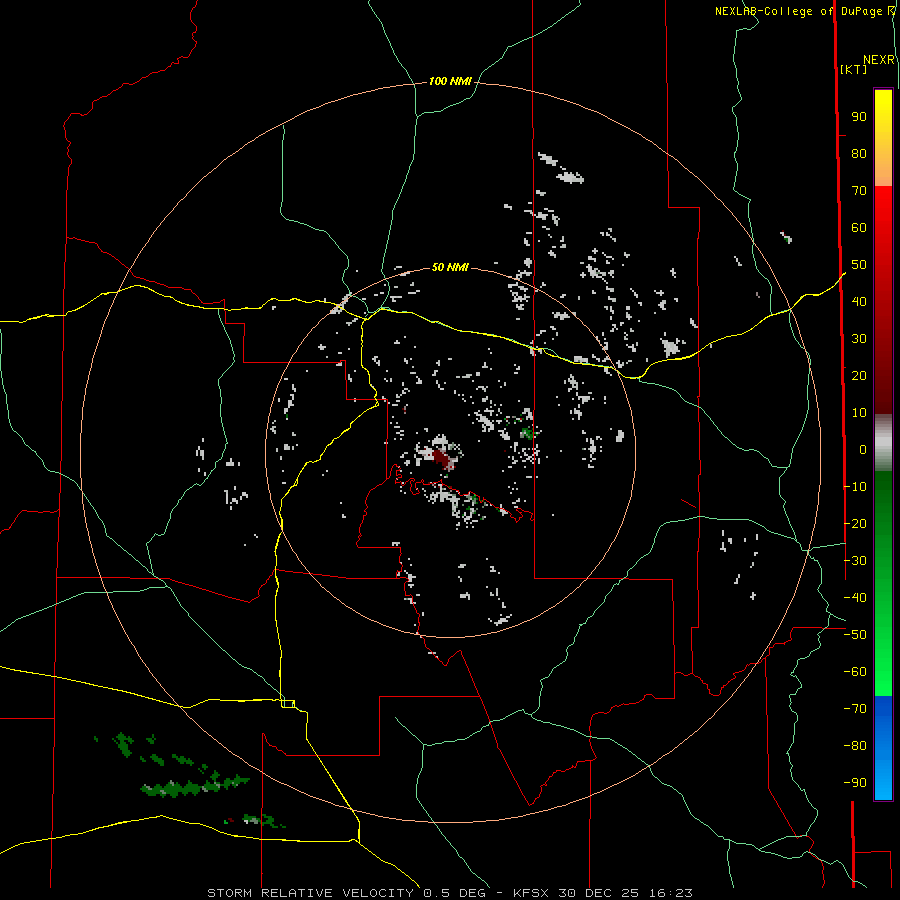Click the "10" scale label
This screenshot has height=900, width=900.
pos(859,413)
